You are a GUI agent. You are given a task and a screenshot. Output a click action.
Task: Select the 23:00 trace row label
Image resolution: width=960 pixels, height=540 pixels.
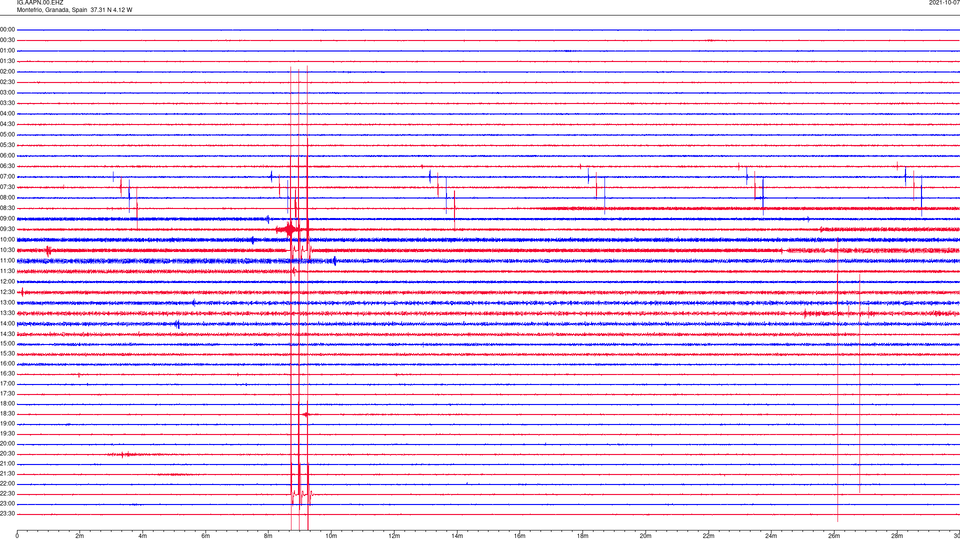[7, 503]
